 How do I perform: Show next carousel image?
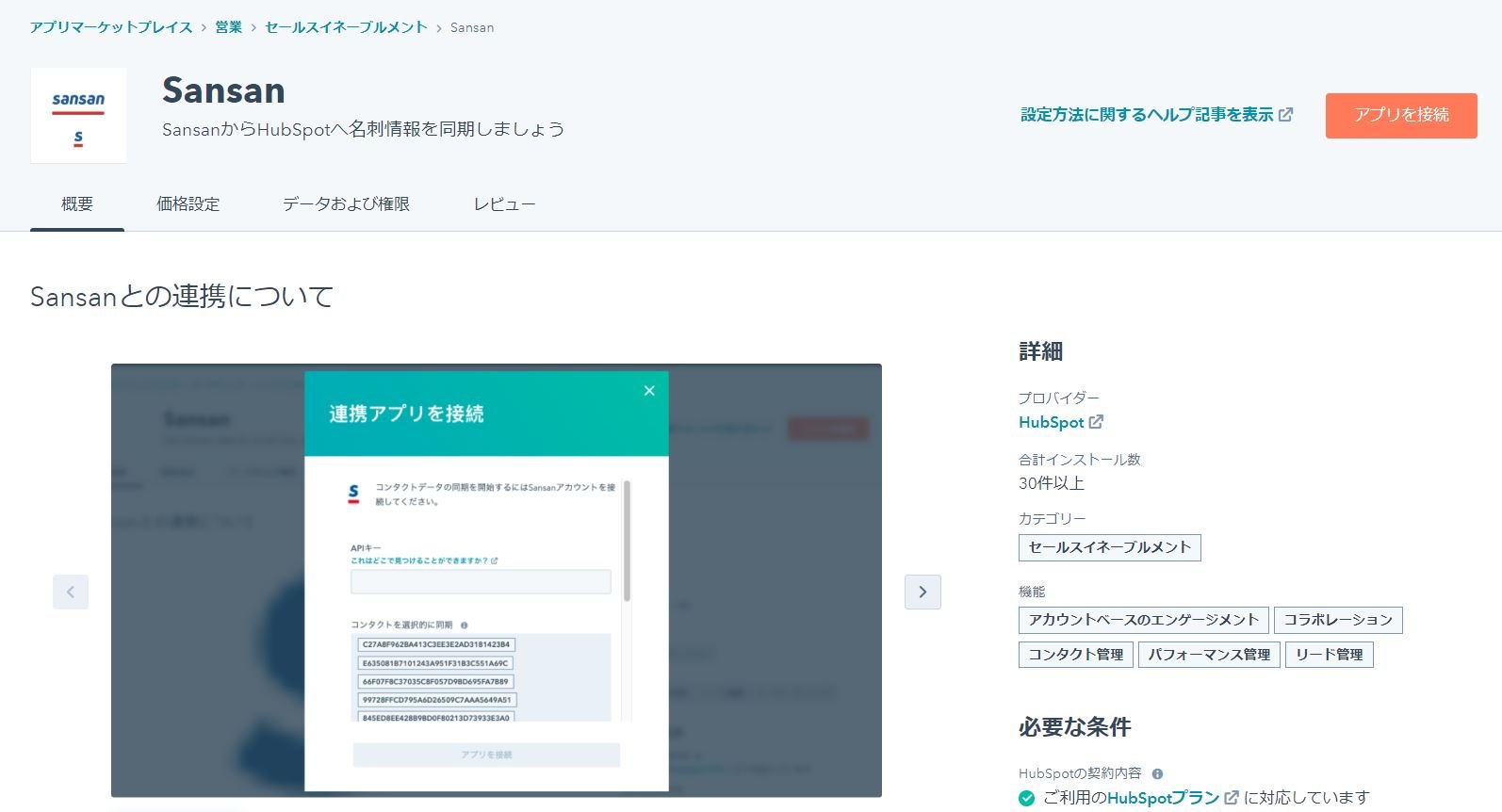(x=922, y=592)
